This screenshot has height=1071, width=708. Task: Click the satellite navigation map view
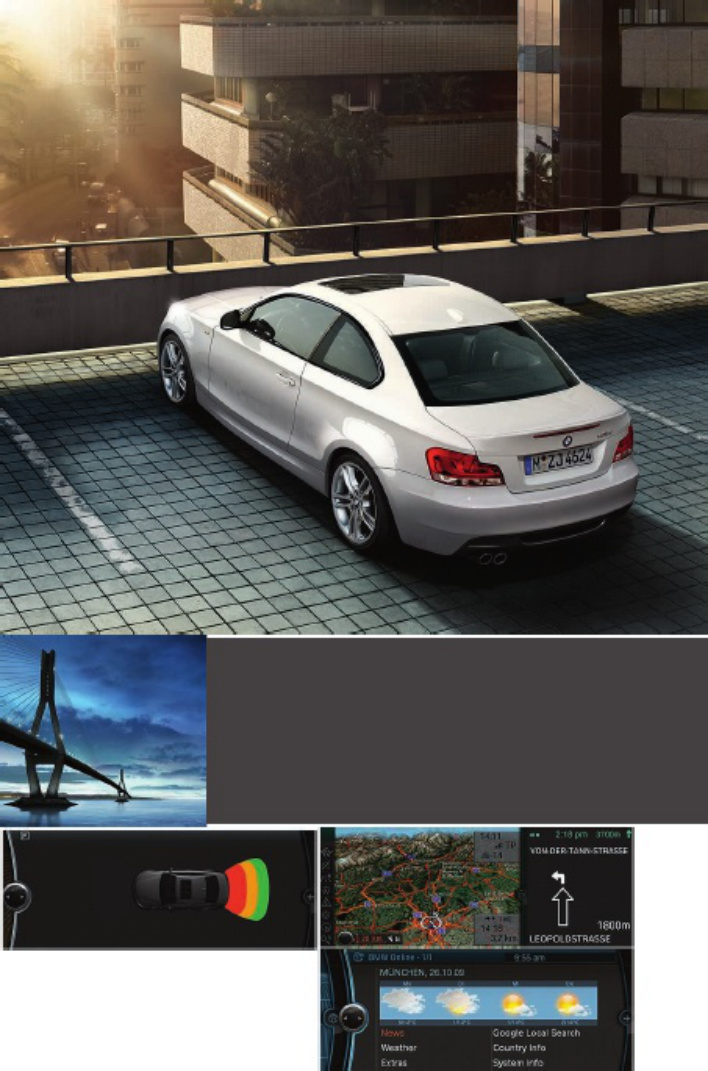[429, 887]
